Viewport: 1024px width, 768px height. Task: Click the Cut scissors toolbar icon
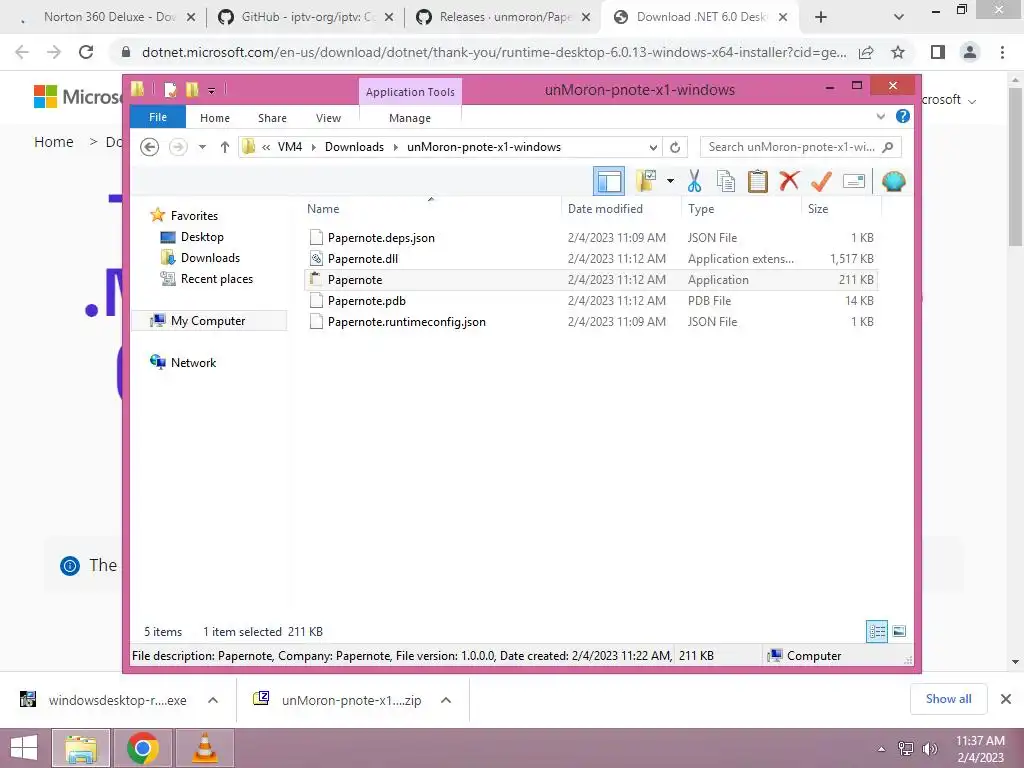click(694, 182)
